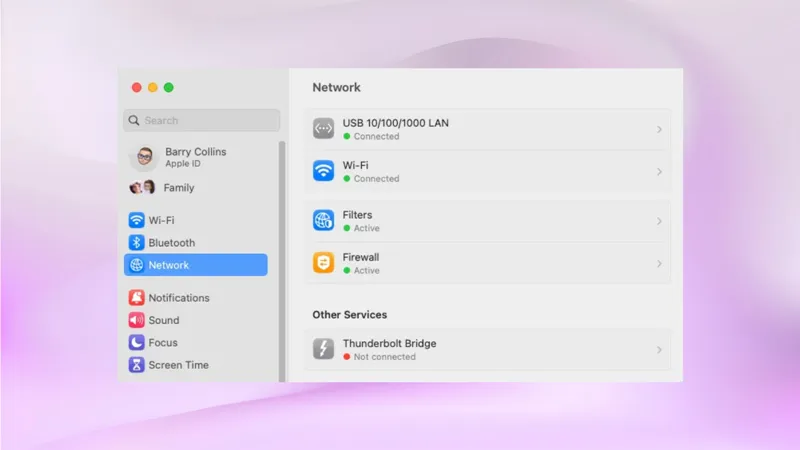The image size is (800, 450).
Task: Open Barry Collins Apple ID
Action: coord(195,157)
